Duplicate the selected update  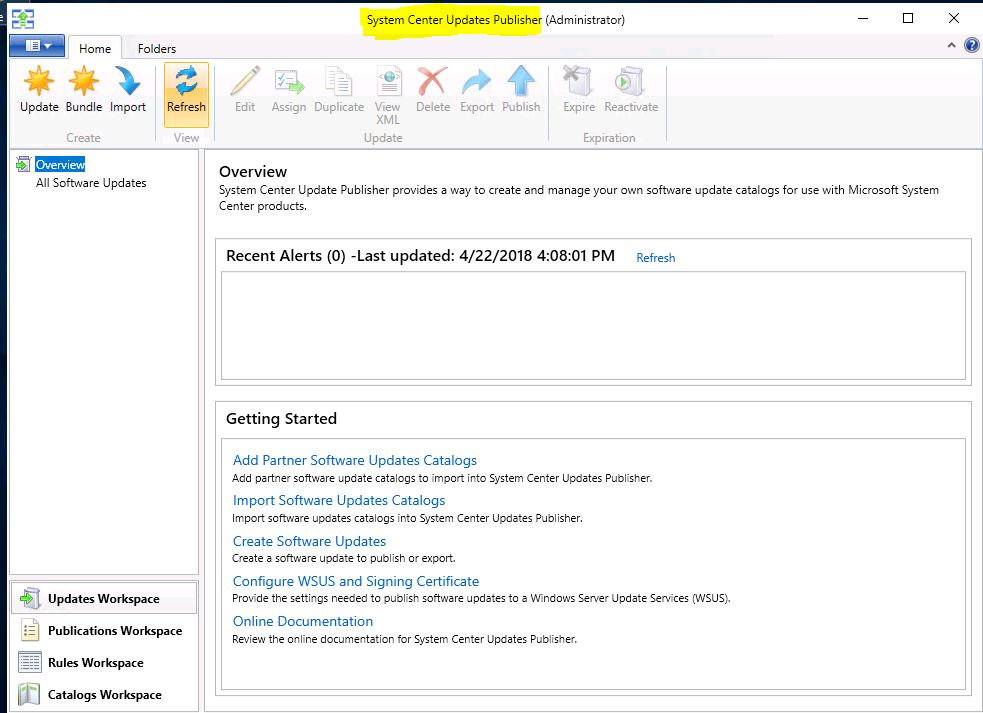pyautogui.click(x=339, y=90)
